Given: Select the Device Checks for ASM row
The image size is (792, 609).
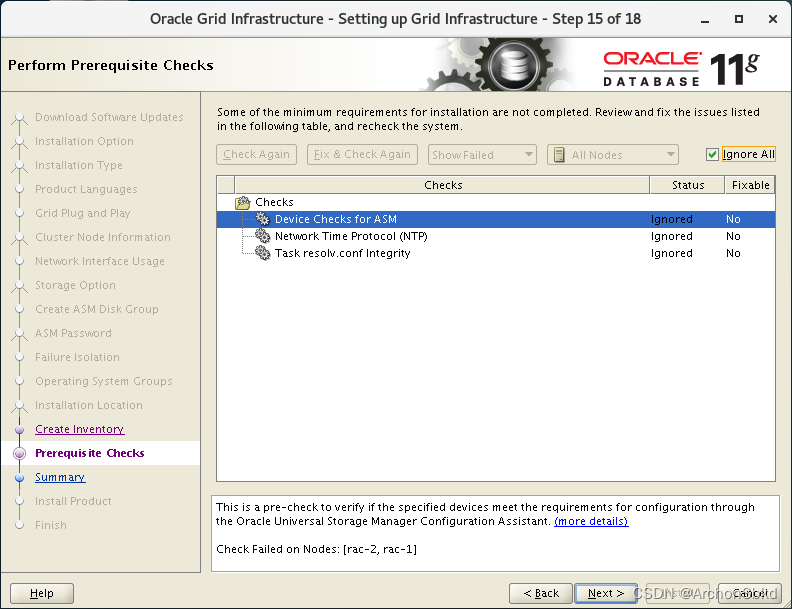Looking at the screenshot, I should (496, 219).
